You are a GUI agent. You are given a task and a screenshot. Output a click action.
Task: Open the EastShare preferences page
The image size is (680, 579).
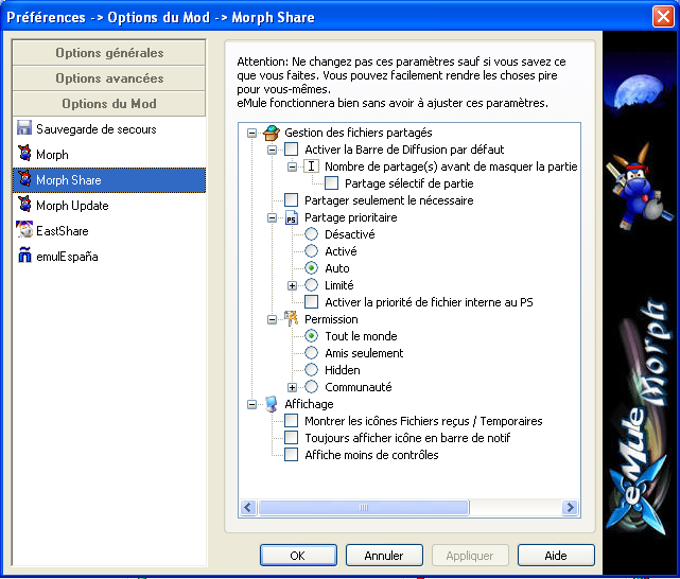[x=109, y=231]
